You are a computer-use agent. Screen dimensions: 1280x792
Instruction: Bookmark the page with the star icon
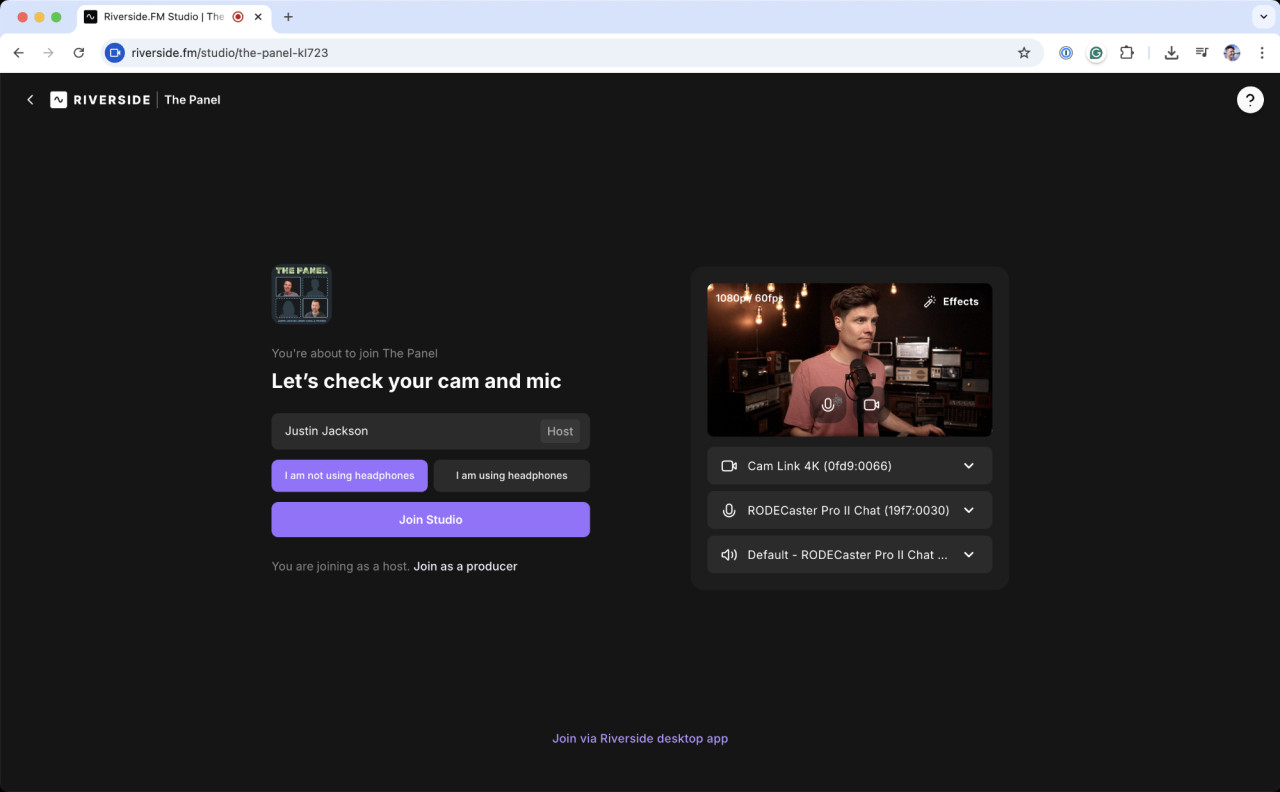pos(1024,53)
